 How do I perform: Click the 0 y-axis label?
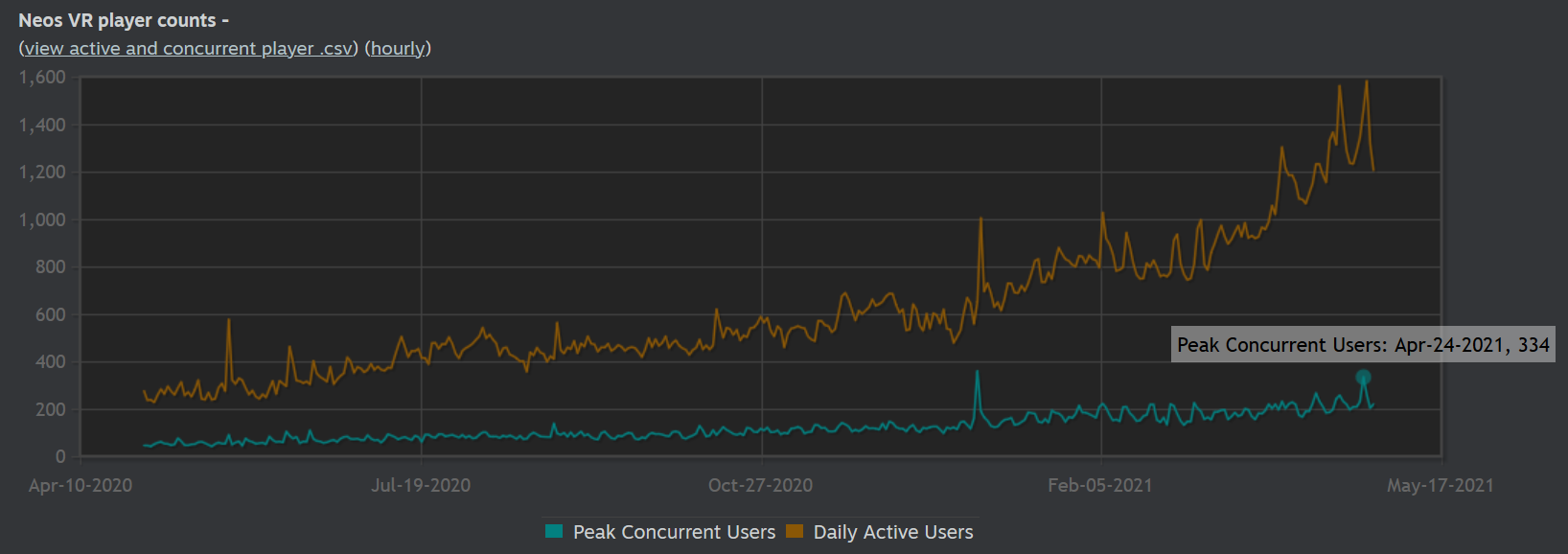[x=60, y=457]
